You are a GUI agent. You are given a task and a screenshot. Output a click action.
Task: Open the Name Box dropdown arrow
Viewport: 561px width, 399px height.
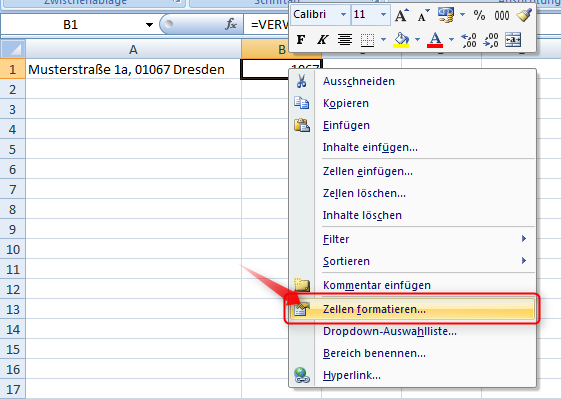point(149,25)
